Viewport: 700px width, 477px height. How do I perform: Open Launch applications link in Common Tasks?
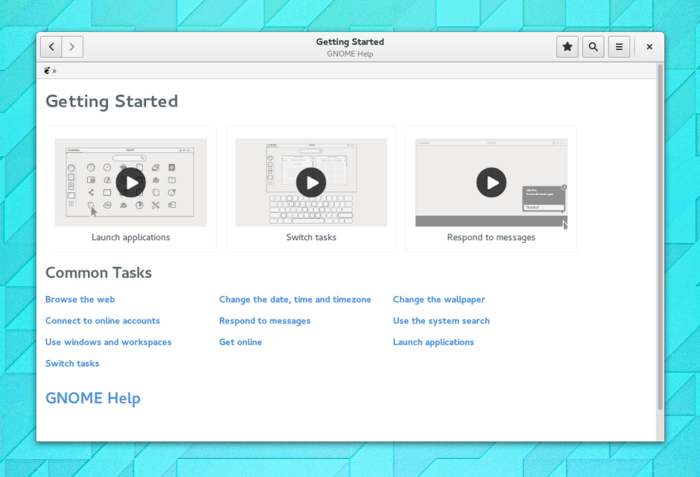click(x=433, y=342)
